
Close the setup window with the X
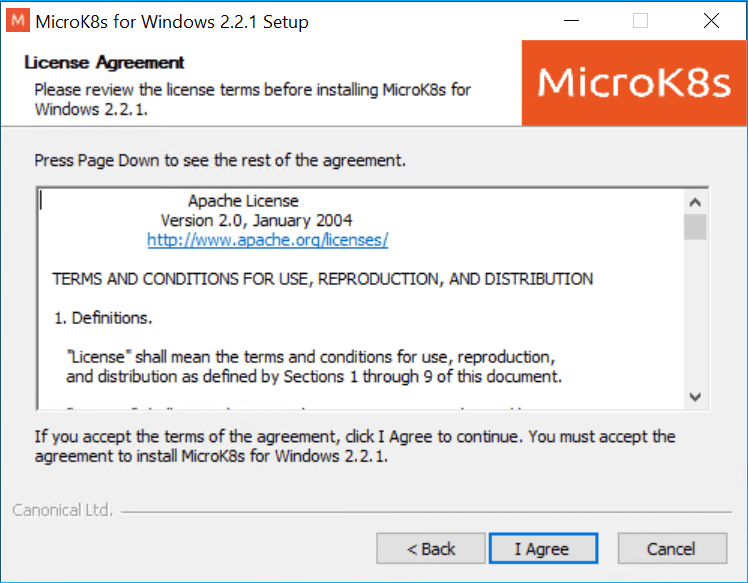click(711, 21)
